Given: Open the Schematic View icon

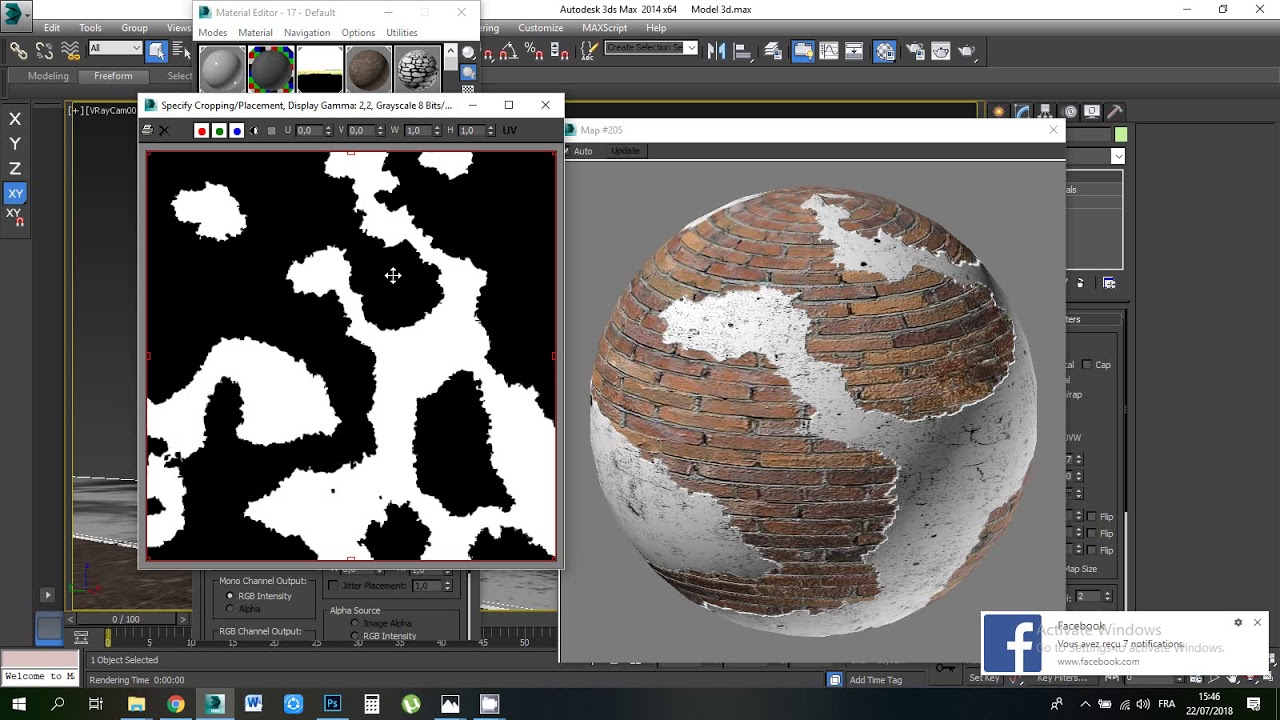Looking at the screenshot, I should pyautogui.click(x=854, y=51).
